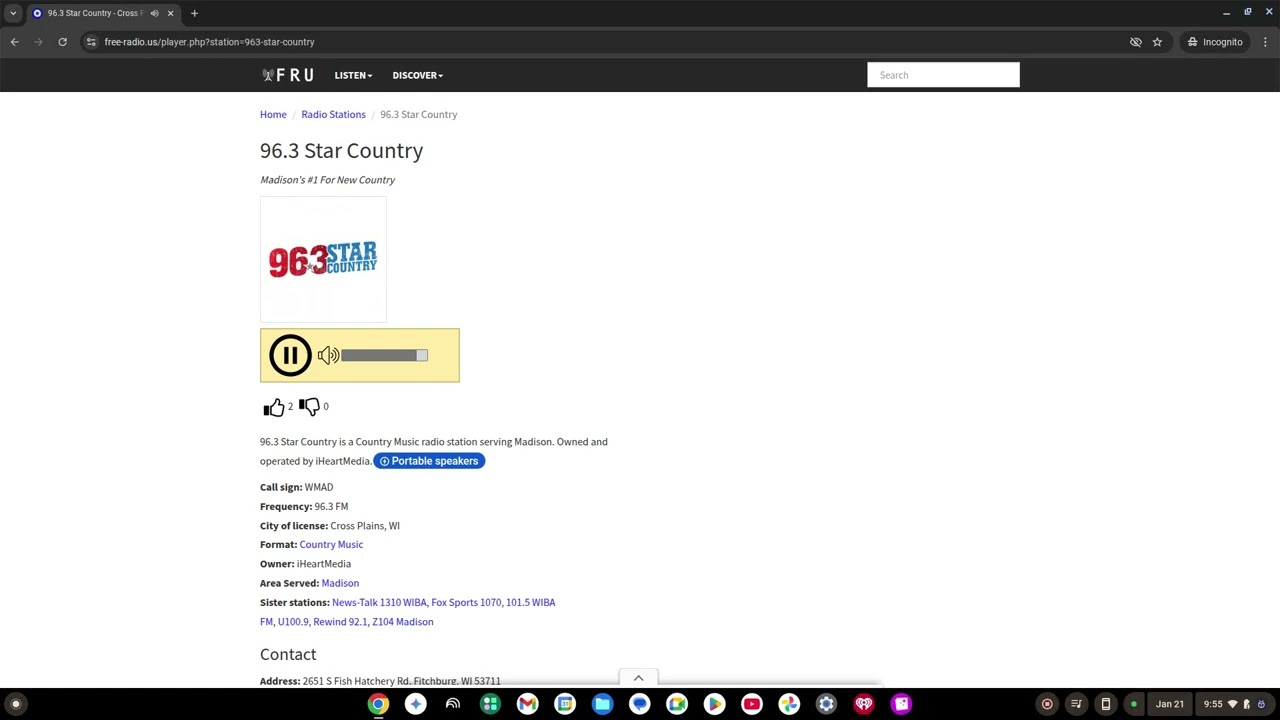Viewport: 1280px width, 720px height.
Task: Open Phone Hub in system tray
Action: tap(1105, 704)
